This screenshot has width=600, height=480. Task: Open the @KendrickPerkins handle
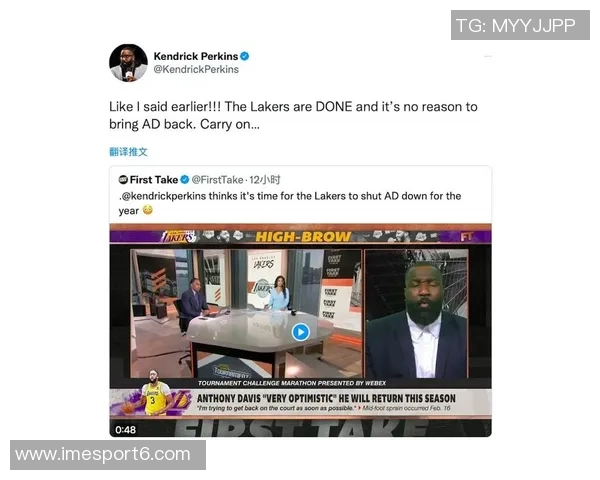(x=196, y=69)
